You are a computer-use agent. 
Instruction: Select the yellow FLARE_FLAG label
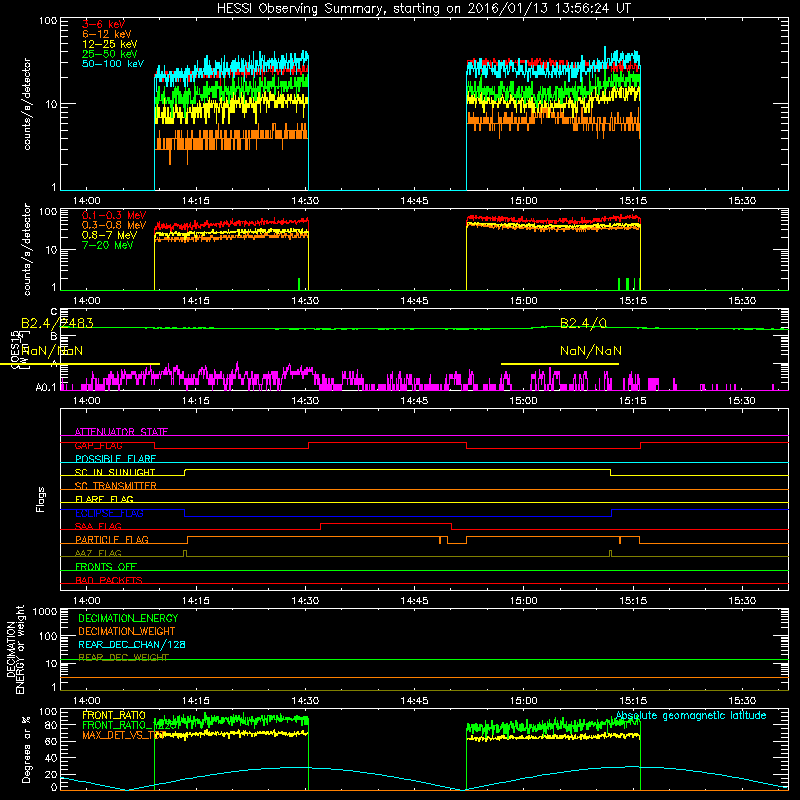click(104, 499)
